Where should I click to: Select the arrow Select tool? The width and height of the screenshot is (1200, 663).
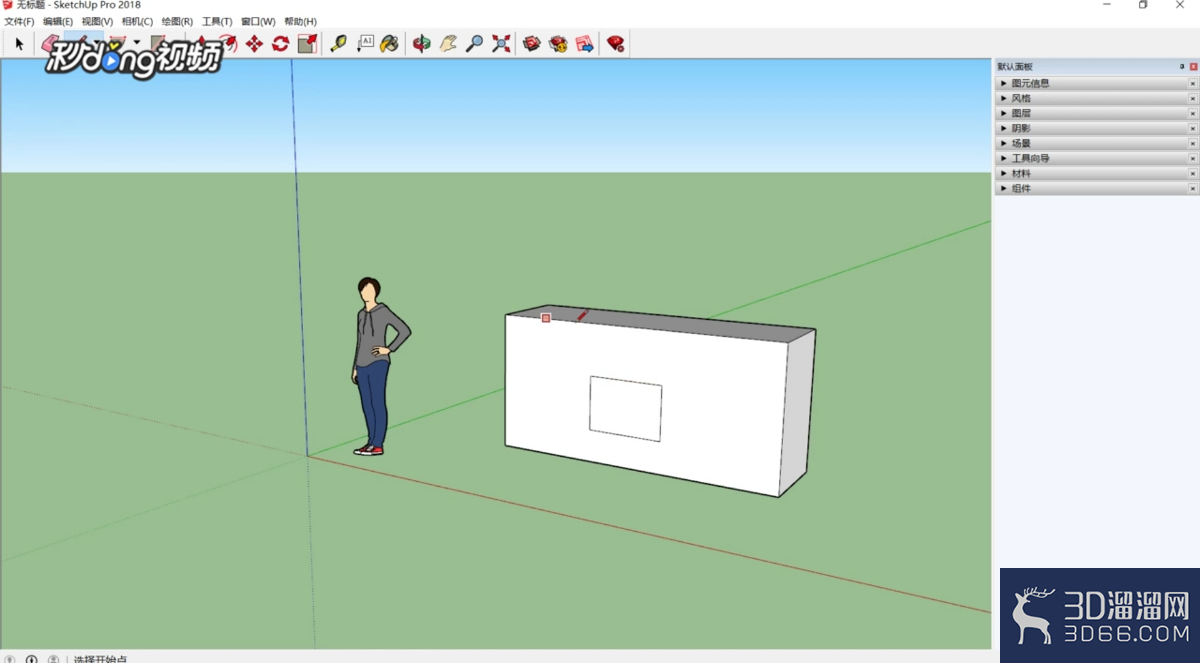(x=19, y=43)
